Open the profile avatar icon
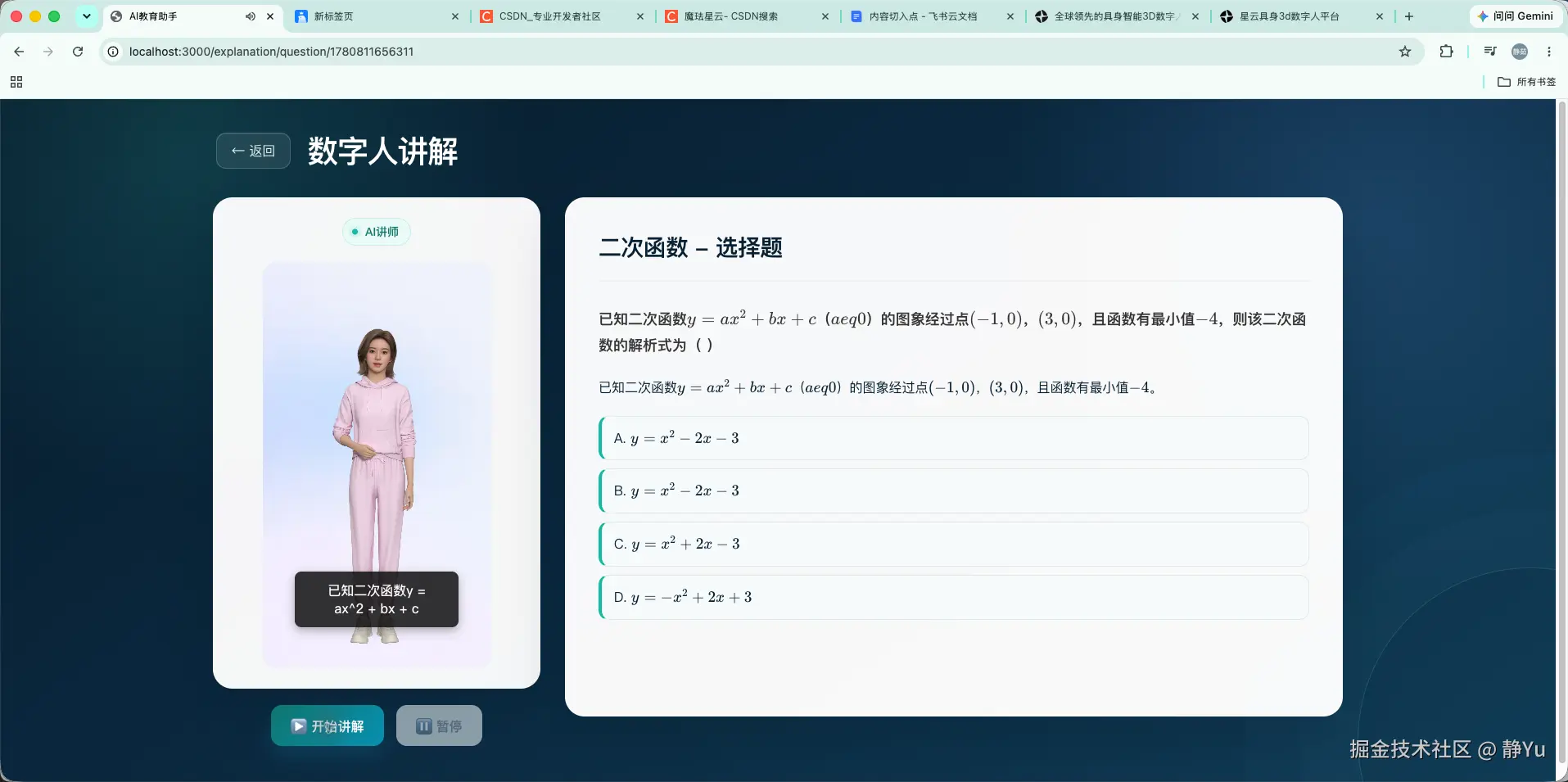 [x=1520, y=52]
